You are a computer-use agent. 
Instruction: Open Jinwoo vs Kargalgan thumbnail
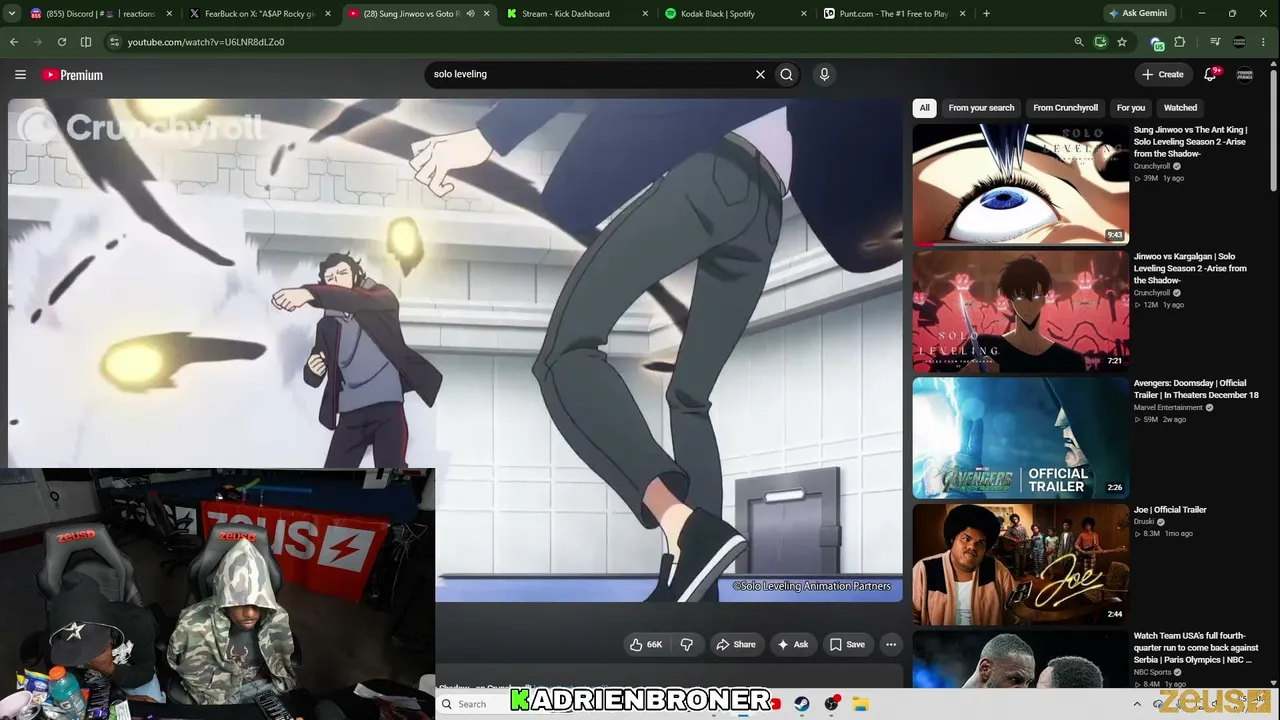tap(1021, 311)
